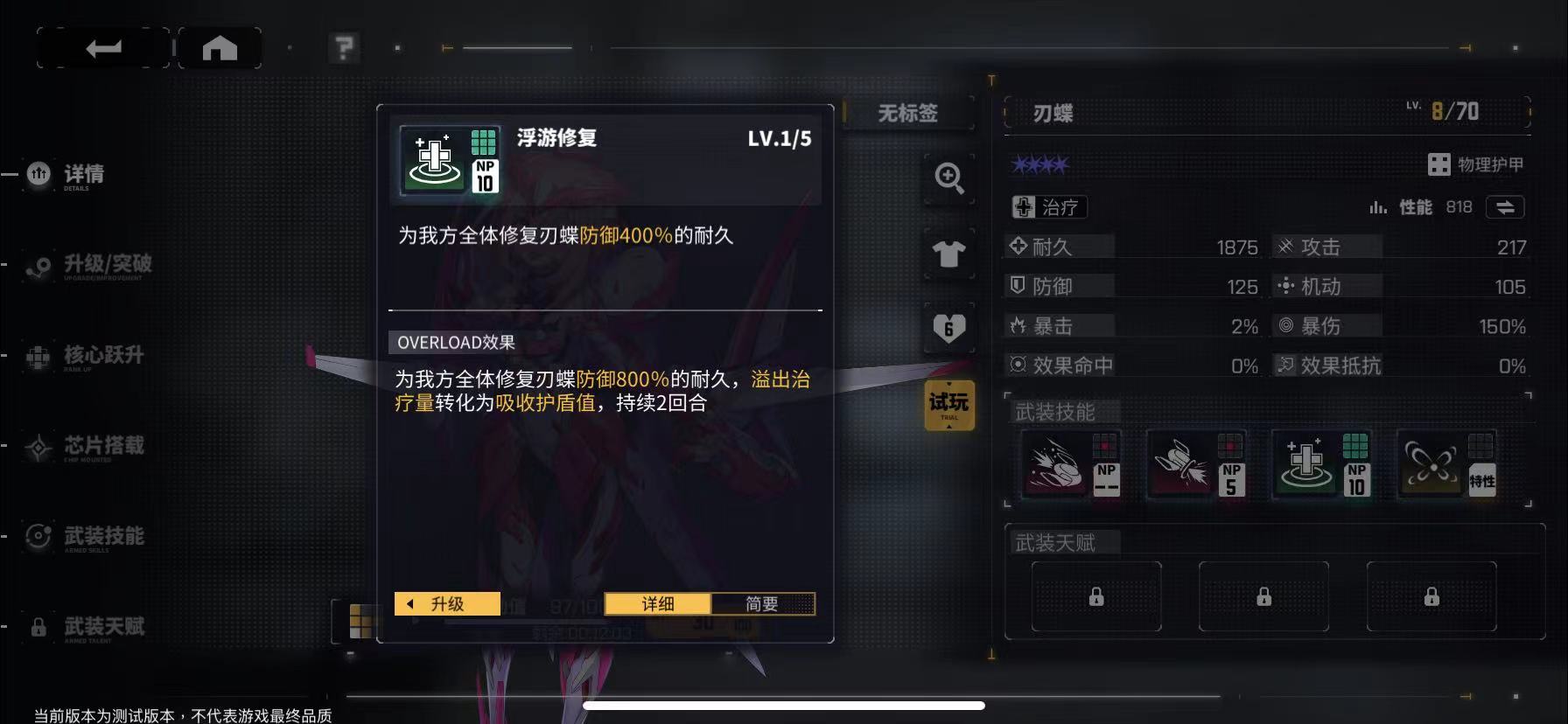Open the t-shirt skin icon
Screen dimensions: 1568x724
[949, 254]
